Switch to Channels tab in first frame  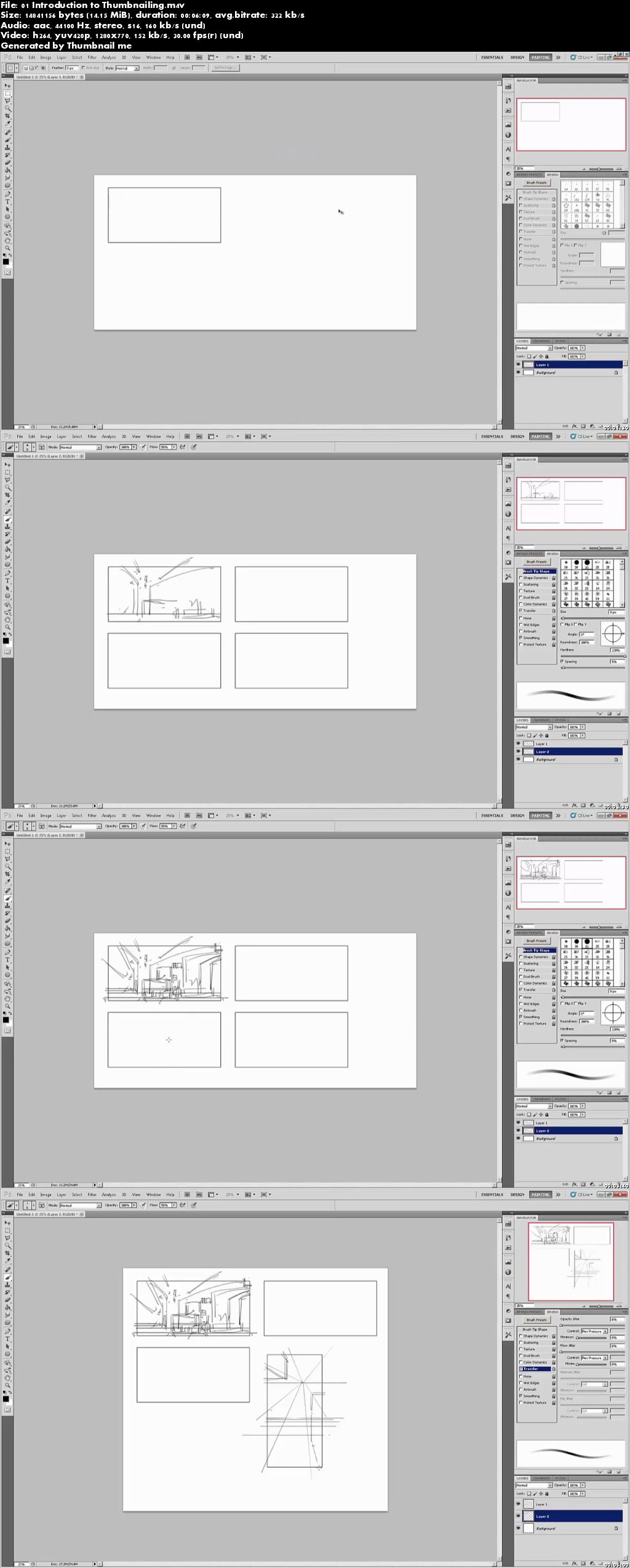[541, 340]
